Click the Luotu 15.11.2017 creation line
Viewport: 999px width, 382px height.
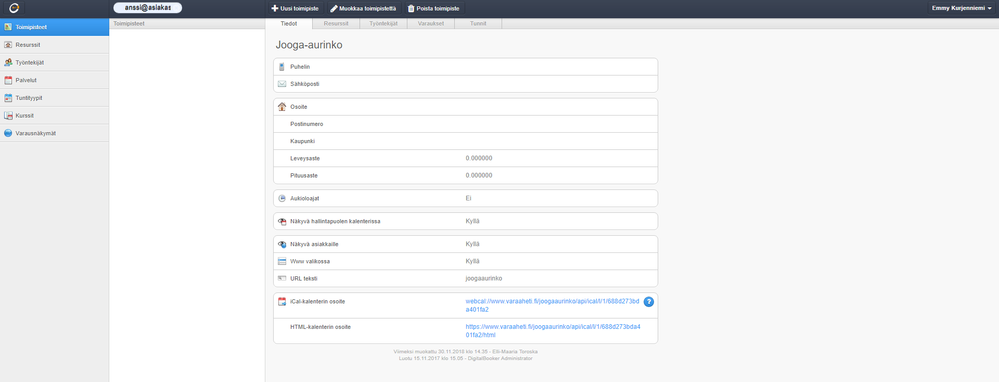[466, 358]
